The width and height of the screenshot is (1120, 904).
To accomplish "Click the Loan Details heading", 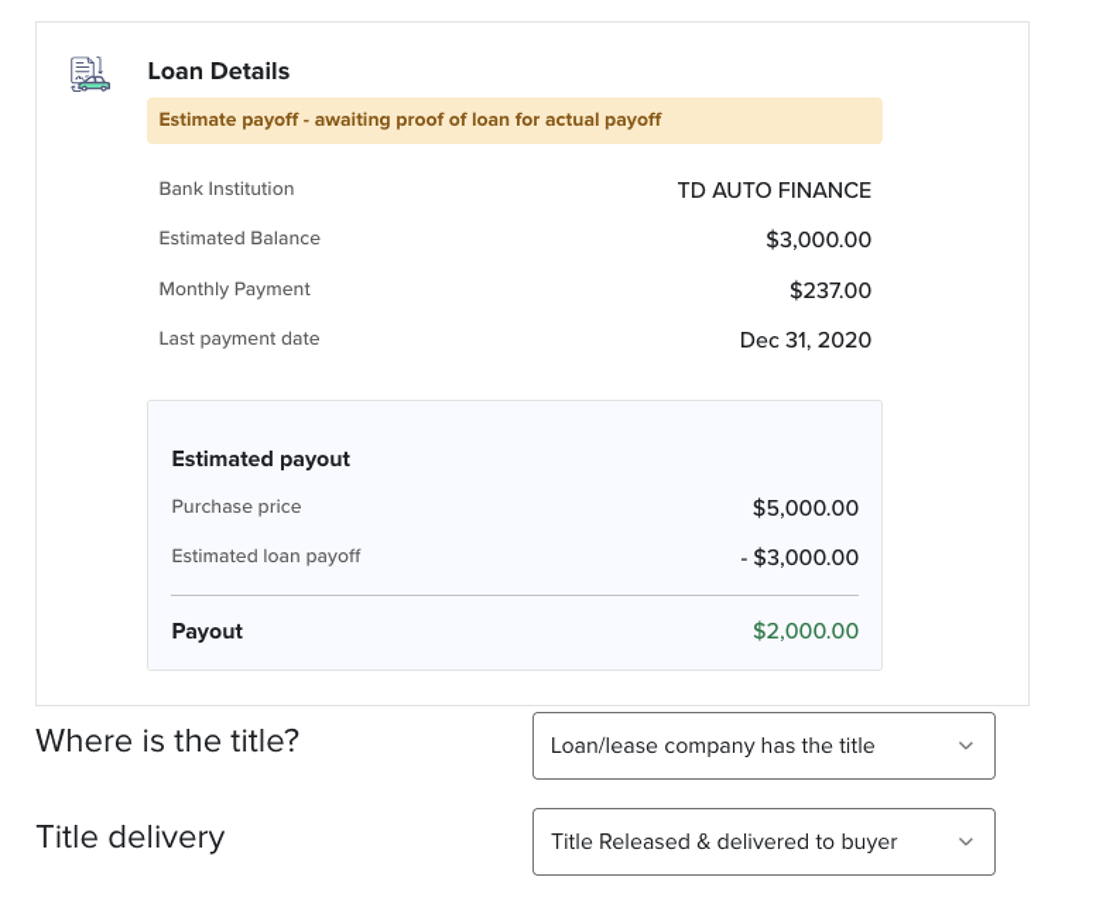I will pyautogui.click(x=218, y=71).
